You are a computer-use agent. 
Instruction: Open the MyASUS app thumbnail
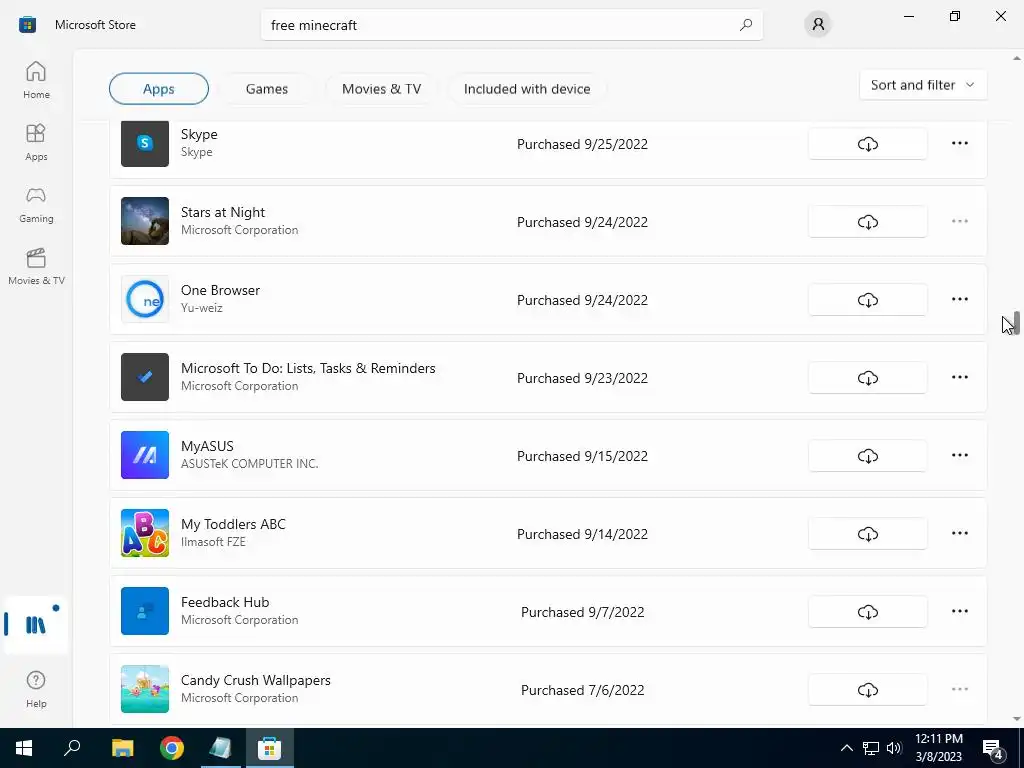(145, 455)
